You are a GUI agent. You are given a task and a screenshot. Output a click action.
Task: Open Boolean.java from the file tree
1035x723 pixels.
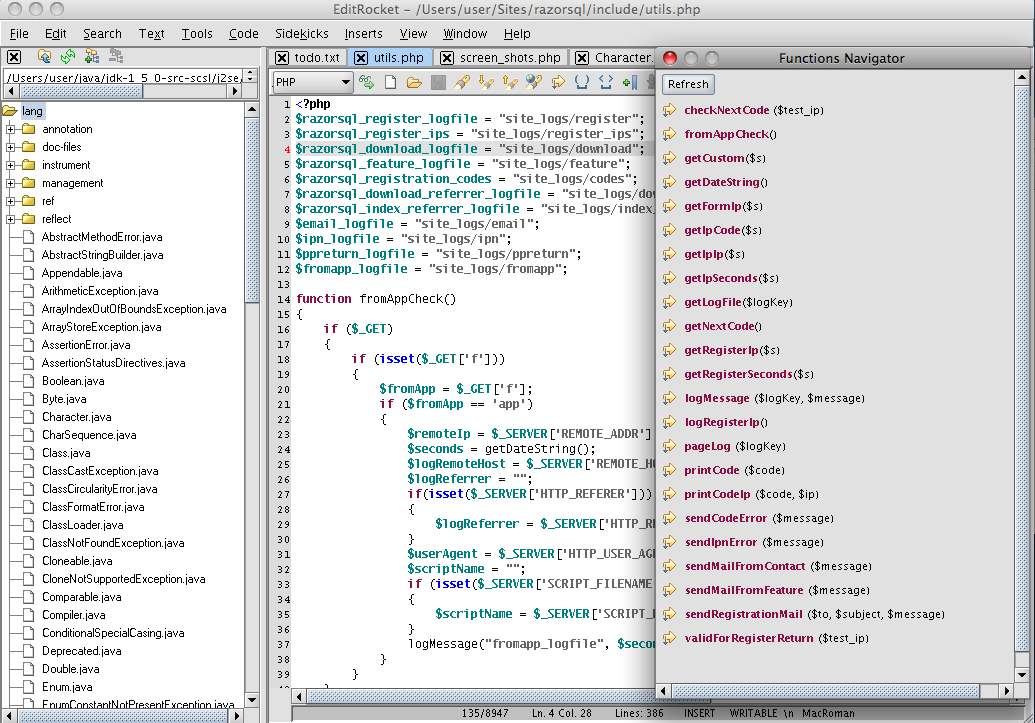[x=73, y=381]
